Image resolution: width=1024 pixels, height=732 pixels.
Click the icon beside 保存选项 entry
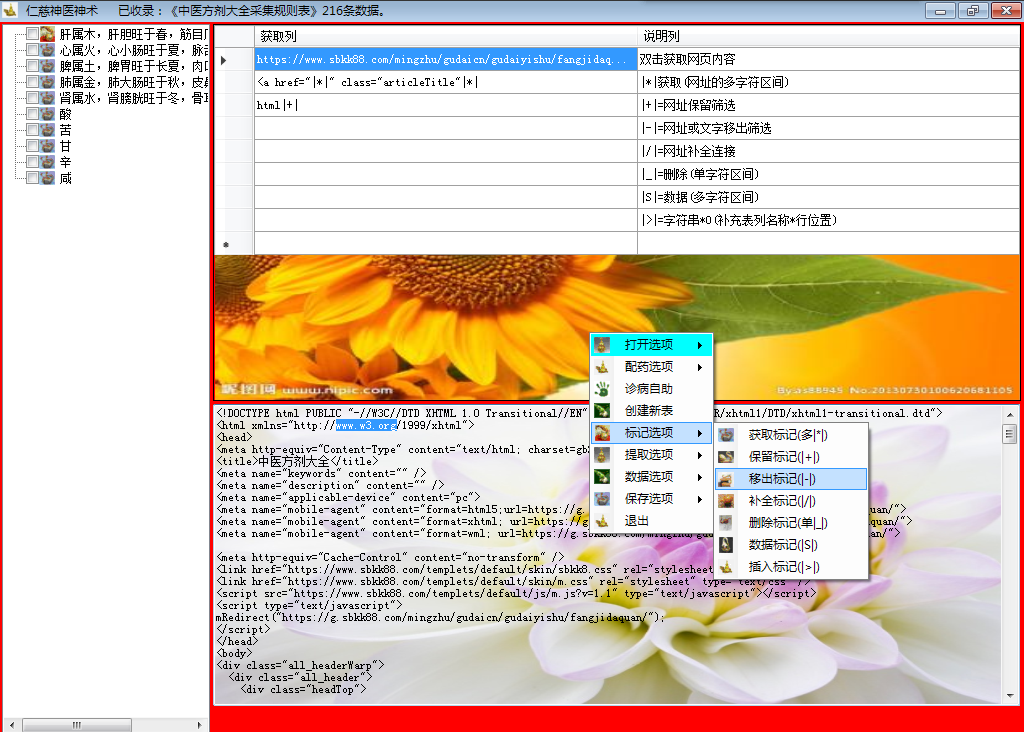[602, 499]
